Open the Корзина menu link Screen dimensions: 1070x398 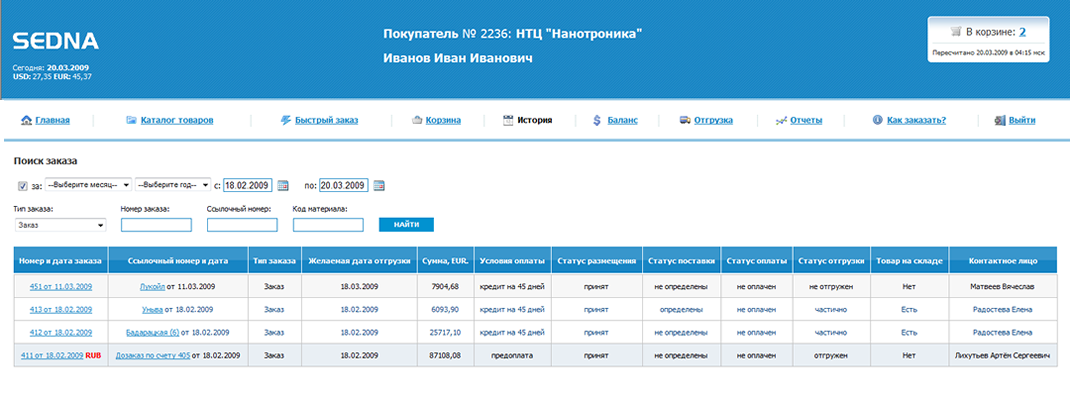point(444,121)
